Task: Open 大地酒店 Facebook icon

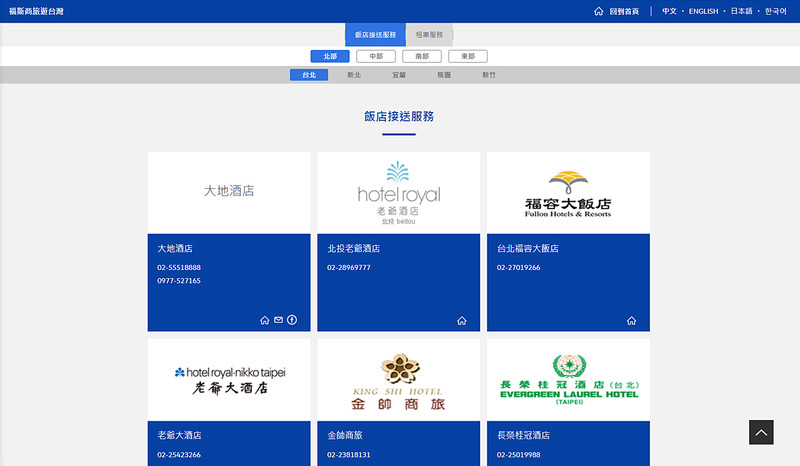Action: pyautogui.click(x=292, y=320)
